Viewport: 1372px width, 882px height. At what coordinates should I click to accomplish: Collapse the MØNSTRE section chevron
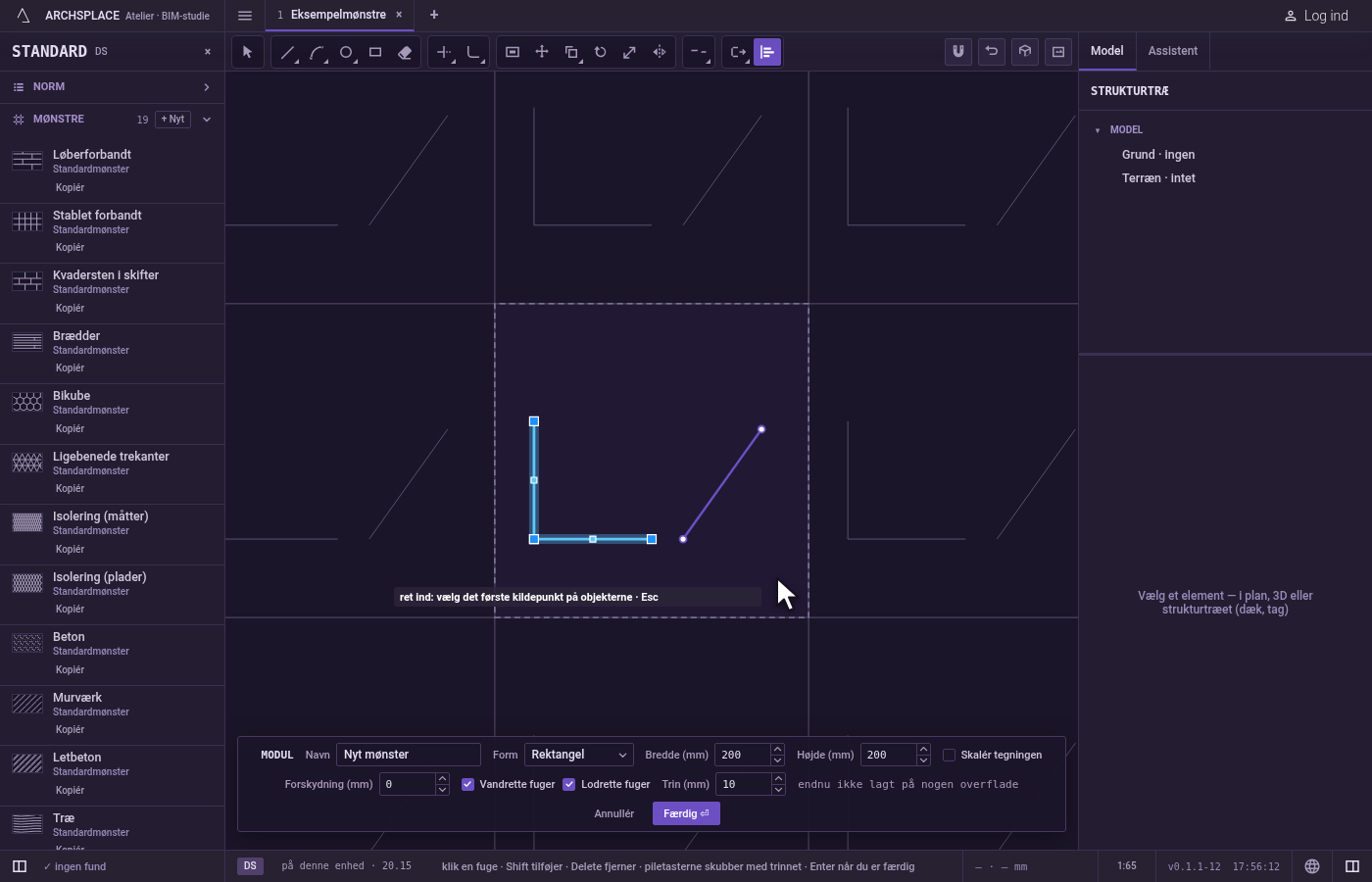[207, 120]
